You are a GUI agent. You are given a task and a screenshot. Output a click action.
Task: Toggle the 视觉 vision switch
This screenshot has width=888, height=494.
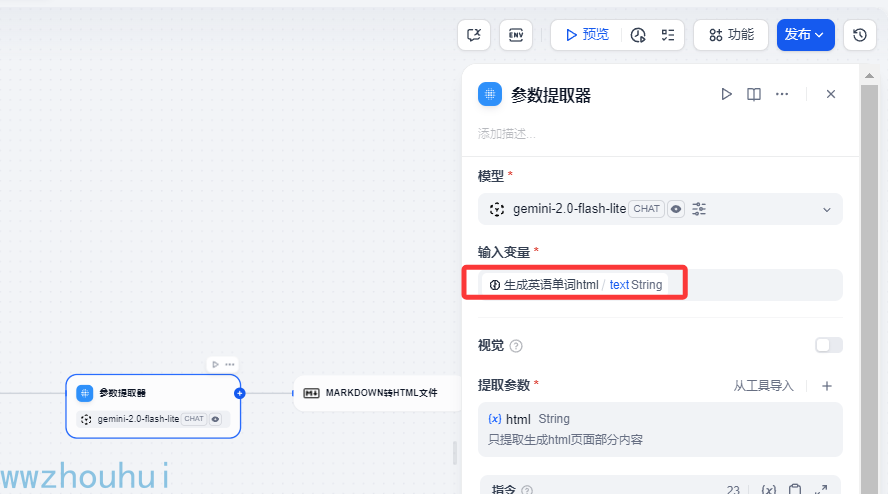[x=829, y=345]
